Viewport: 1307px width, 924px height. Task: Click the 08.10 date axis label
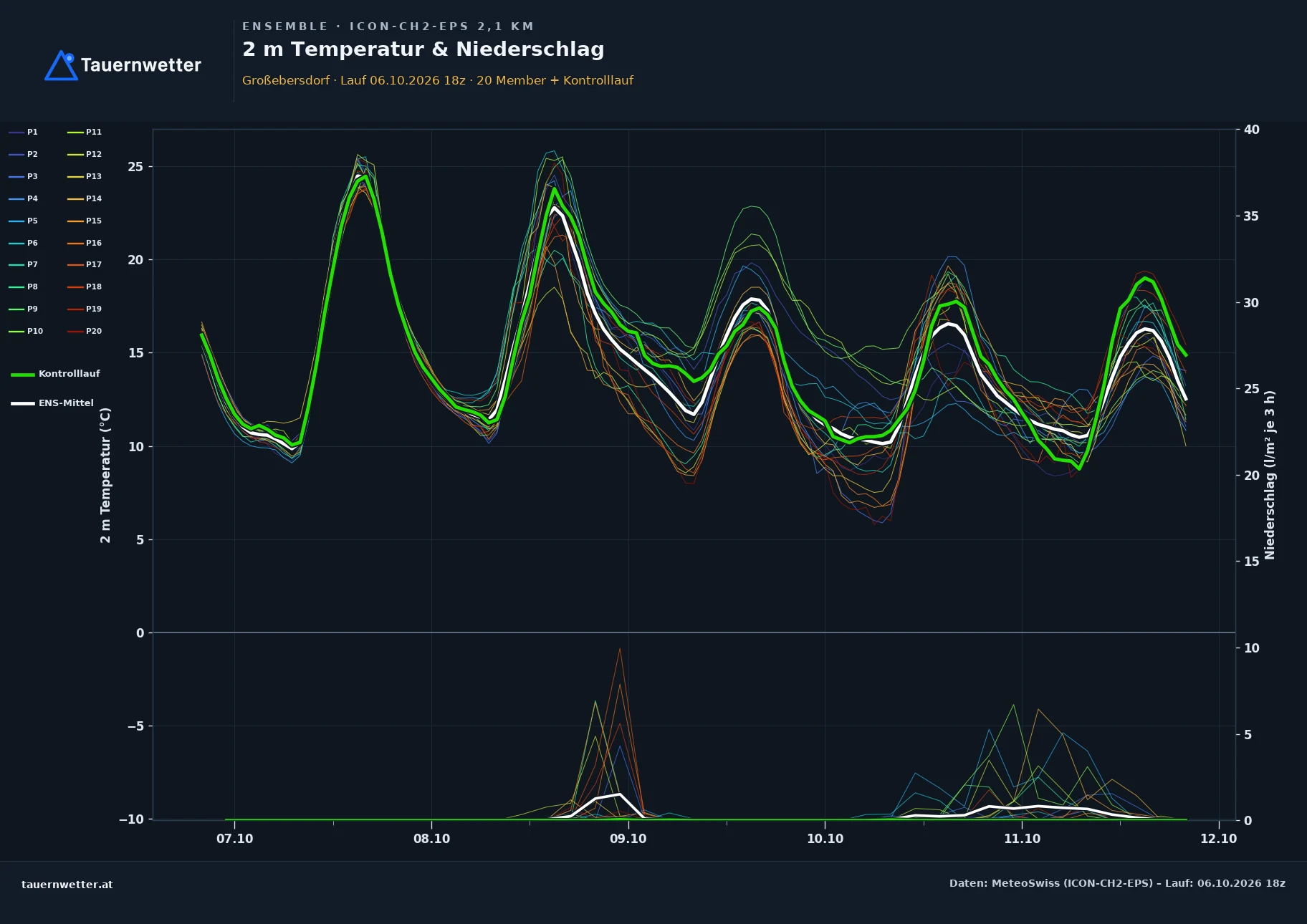[431, 839]
